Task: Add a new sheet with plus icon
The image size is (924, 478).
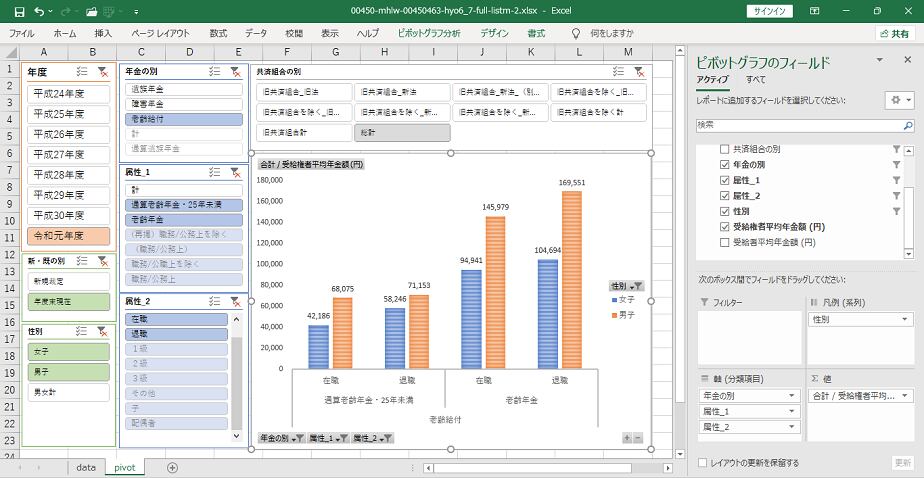Action: (x=172, y=467)
